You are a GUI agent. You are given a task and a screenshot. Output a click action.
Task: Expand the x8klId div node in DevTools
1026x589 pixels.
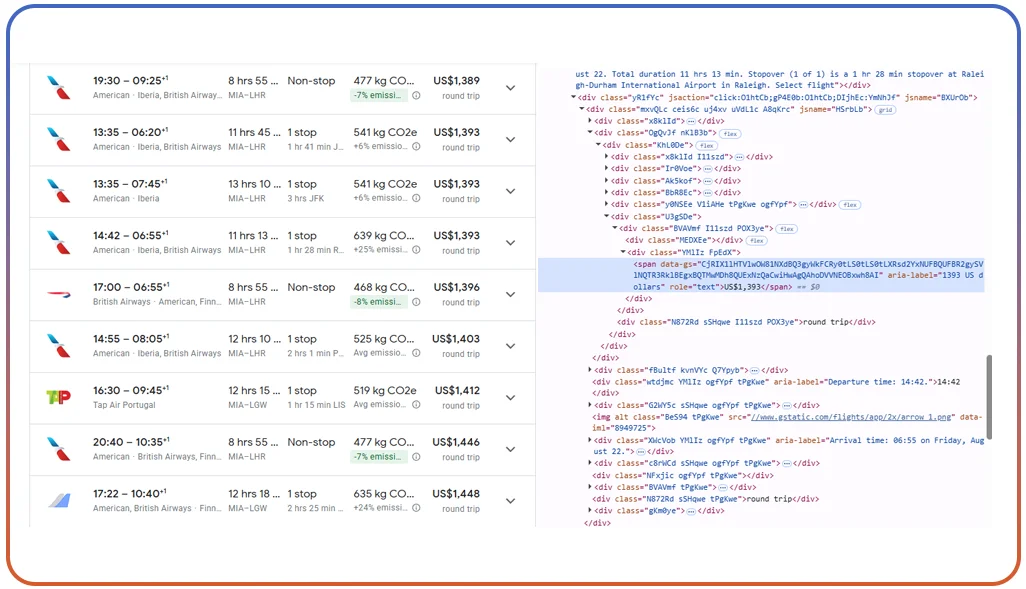tap(590, 121)
